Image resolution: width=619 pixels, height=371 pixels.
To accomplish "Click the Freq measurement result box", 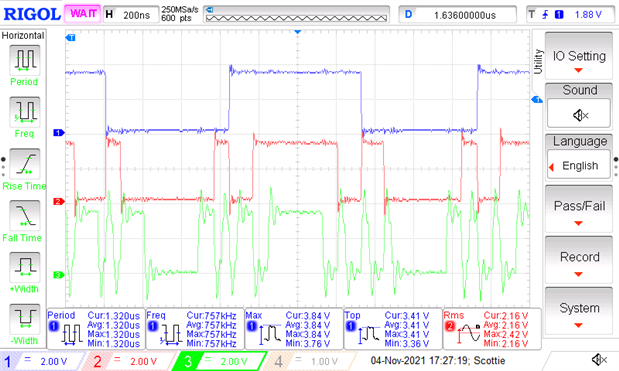I will coord(195,329).
